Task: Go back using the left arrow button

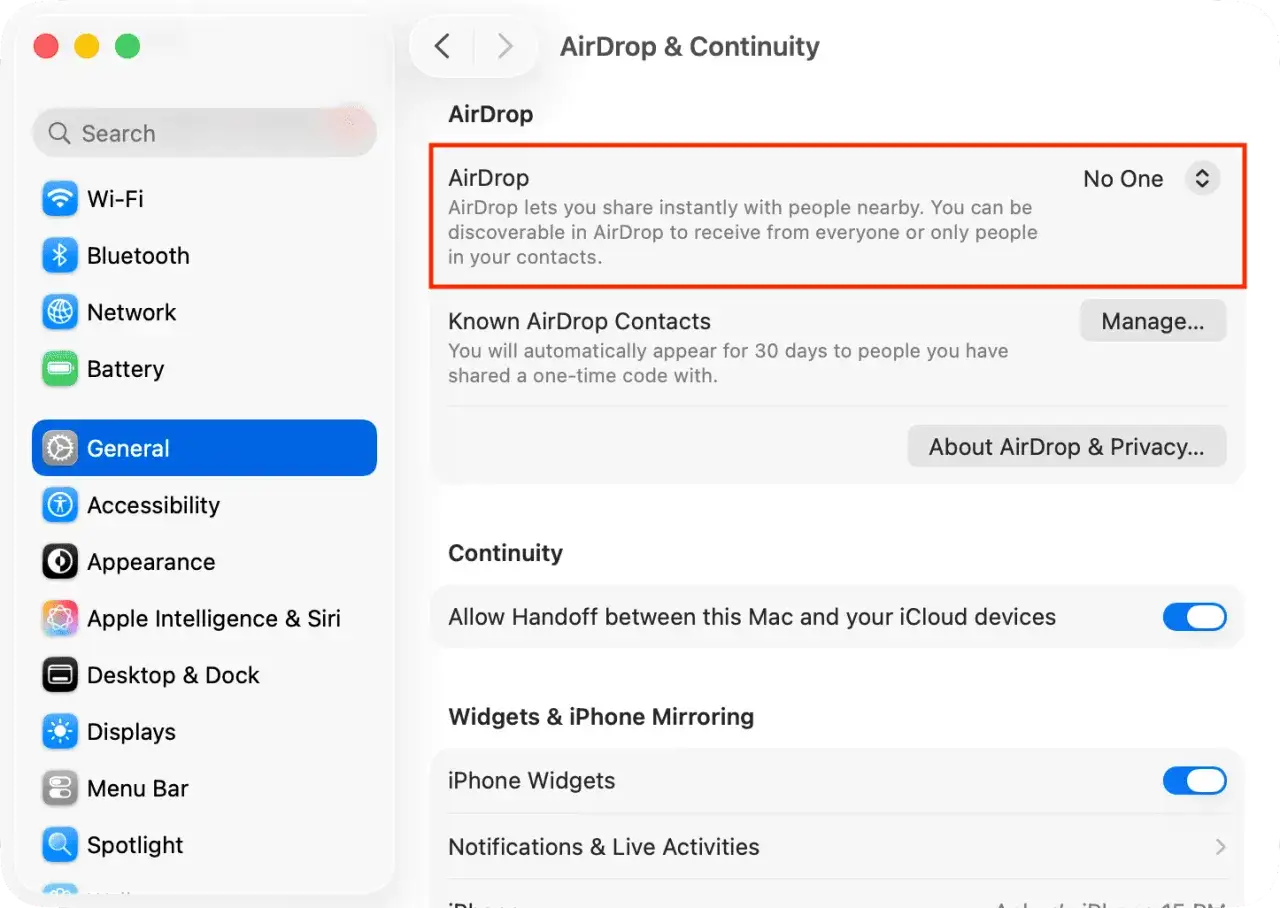Action: [x=443, y=46]
